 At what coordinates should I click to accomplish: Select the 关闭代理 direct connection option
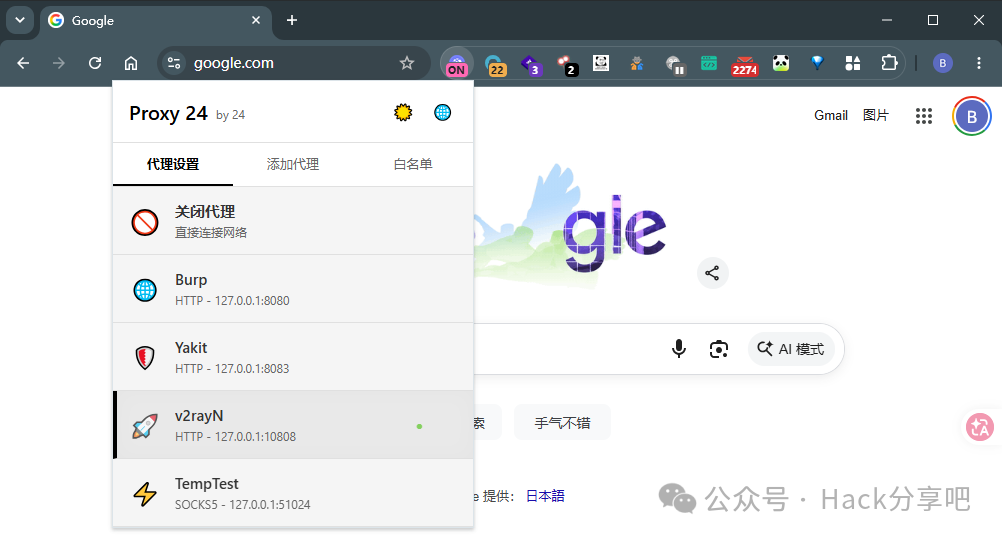(x=293, y=221)
